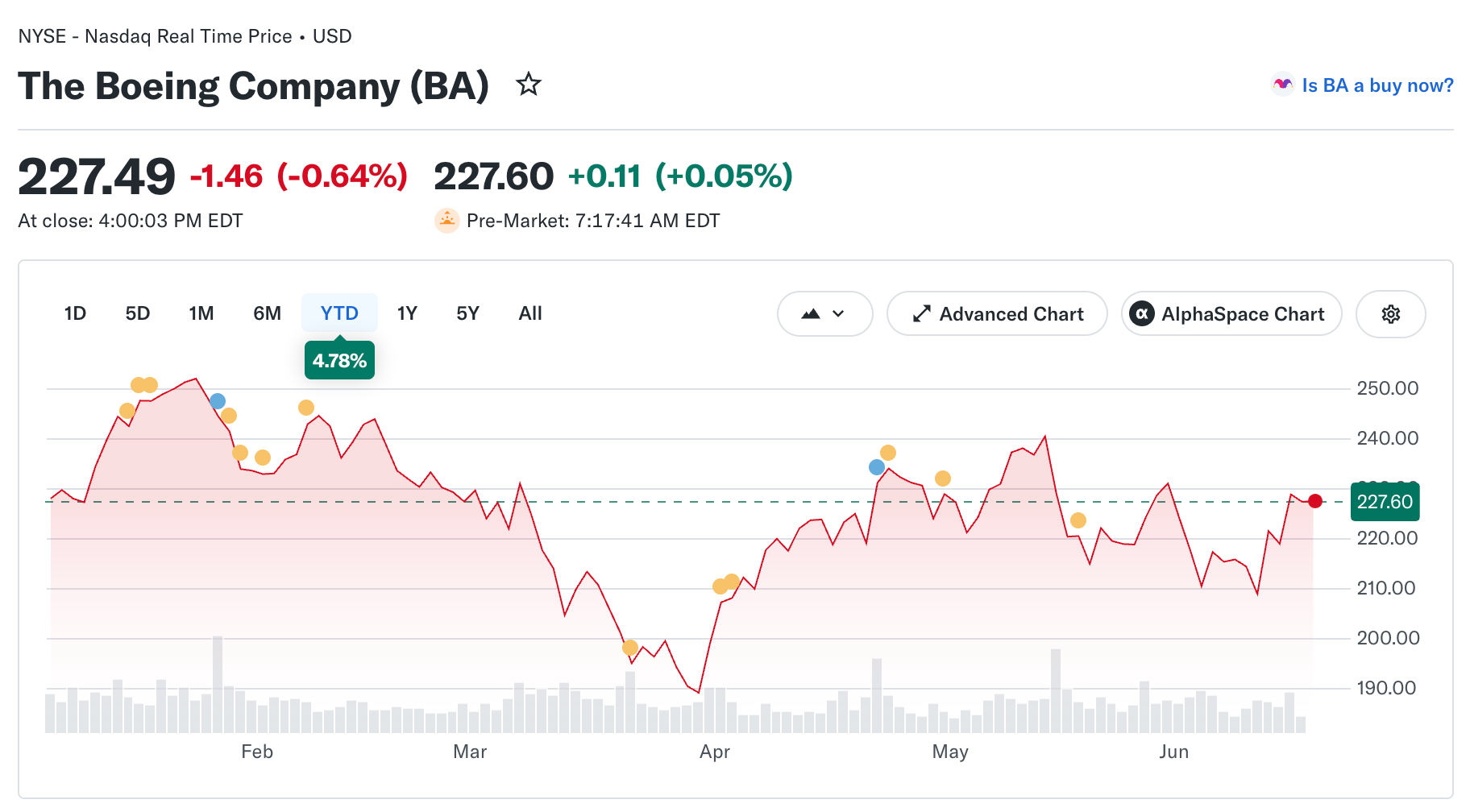Select the 1D time range

click(75, 313)
